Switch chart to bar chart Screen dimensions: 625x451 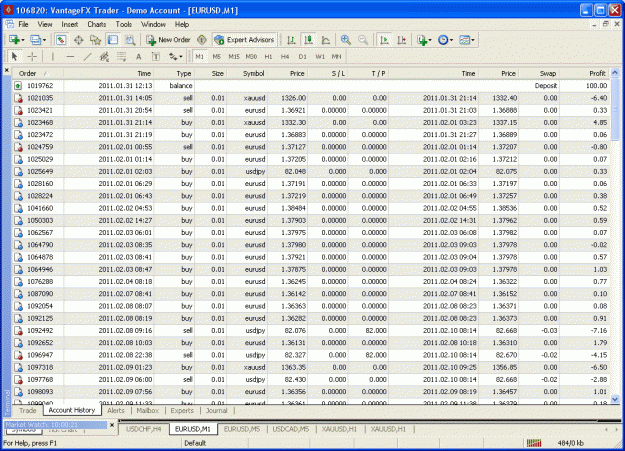click(x=291, y=40)
